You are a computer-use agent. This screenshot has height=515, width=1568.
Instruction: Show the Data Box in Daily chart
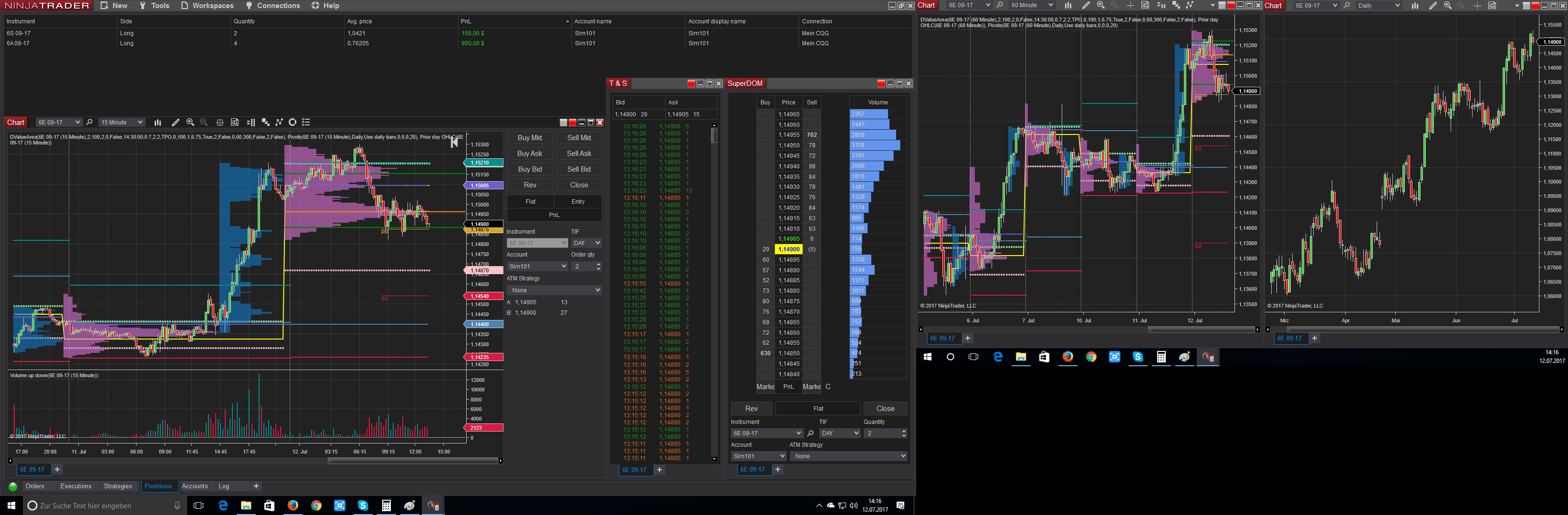pos(1492,5)
